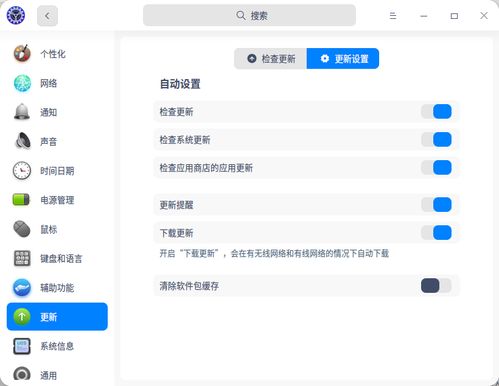Open the 系统信息 system info icon

[x=22, y=346]
